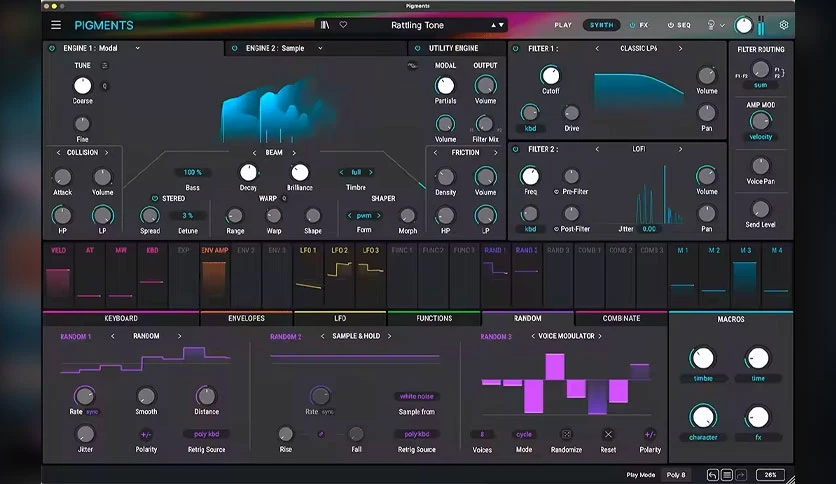Click the Filter 1 Cutoff knob
This screenshot has height=484, width=836.
pyautogui.click(x=550, y=76)
